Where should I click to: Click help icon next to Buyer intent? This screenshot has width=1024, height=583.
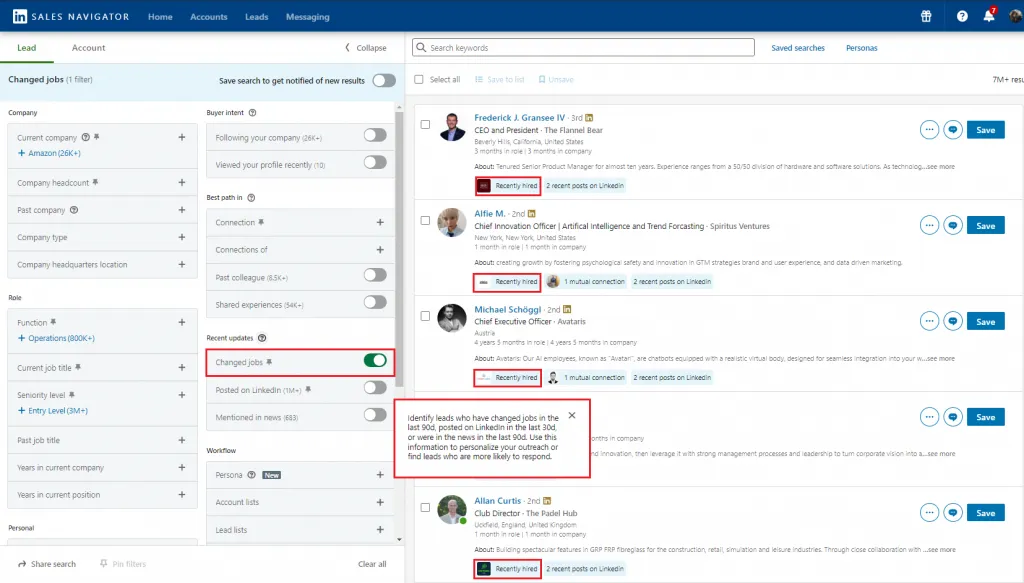(x=252, y=112)
